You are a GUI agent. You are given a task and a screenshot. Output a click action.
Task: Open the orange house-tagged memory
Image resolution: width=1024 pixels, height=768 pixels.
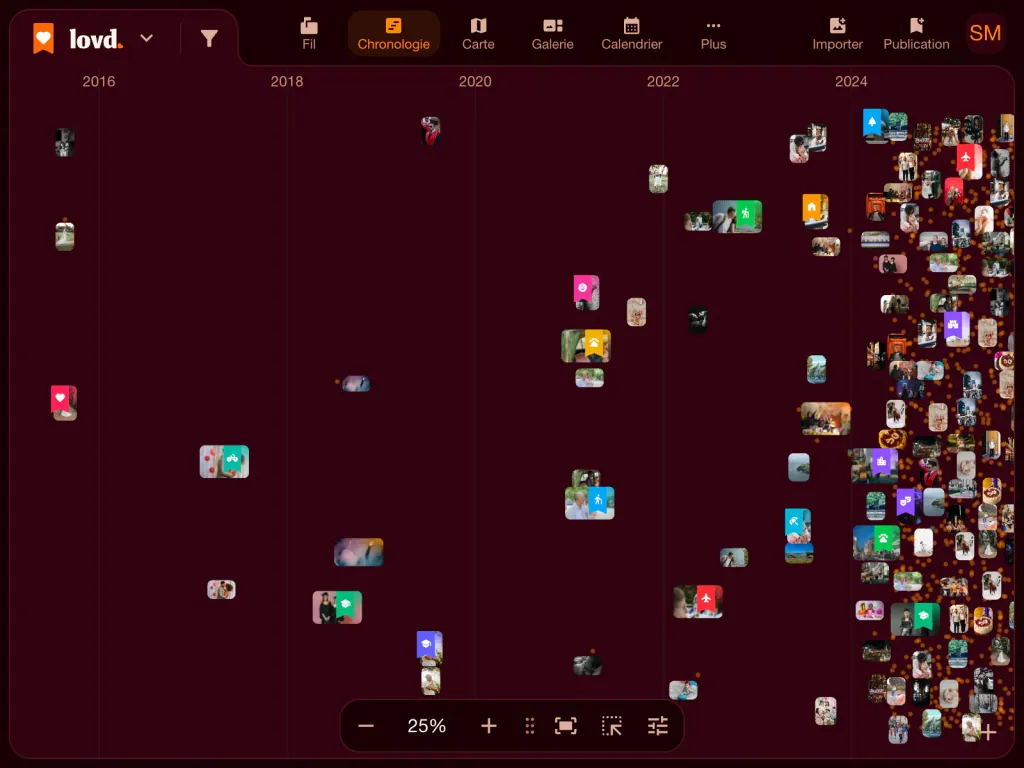815,211
